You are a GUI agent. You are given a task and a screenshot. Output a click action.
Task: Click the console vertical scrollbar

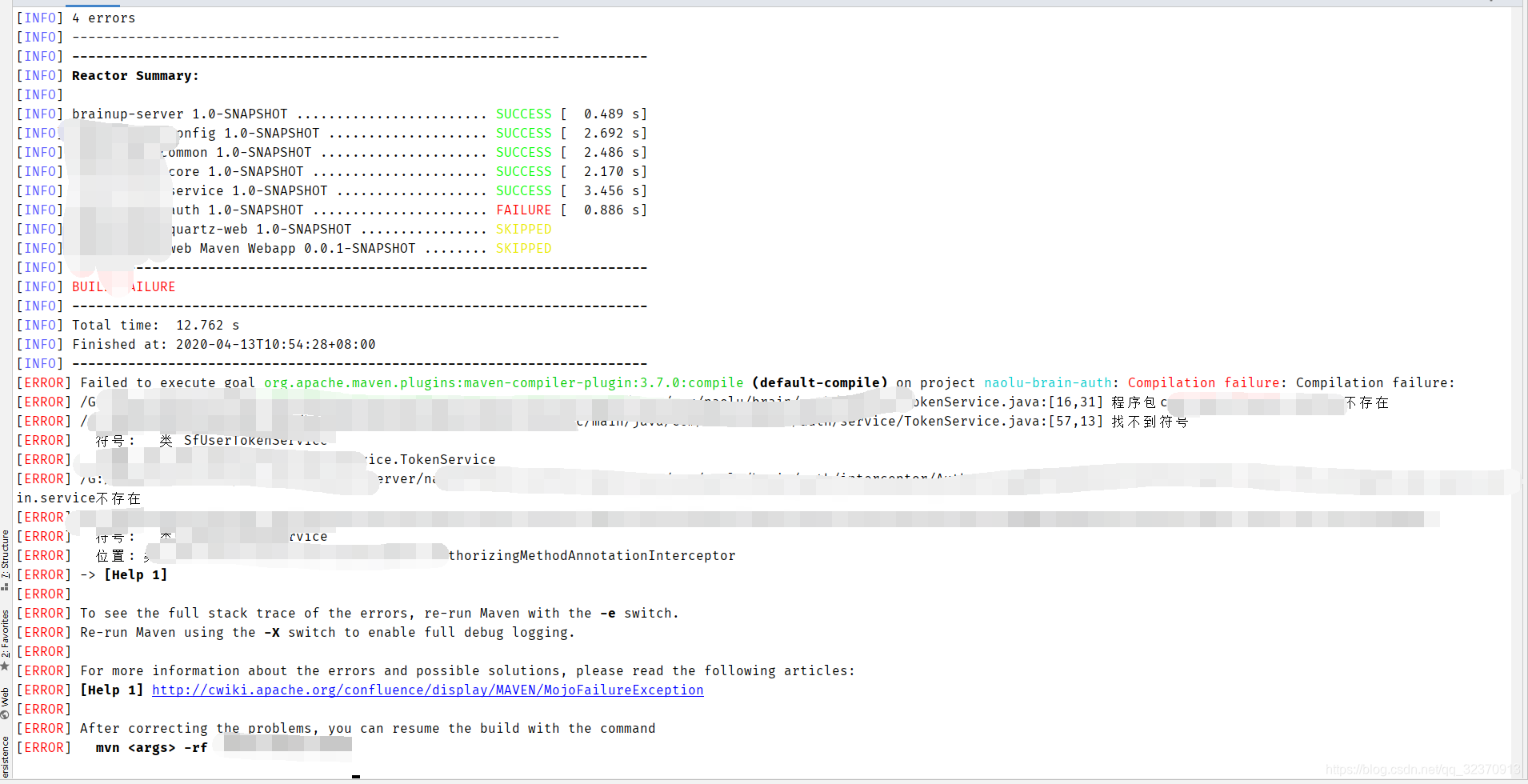[1517, 392]
